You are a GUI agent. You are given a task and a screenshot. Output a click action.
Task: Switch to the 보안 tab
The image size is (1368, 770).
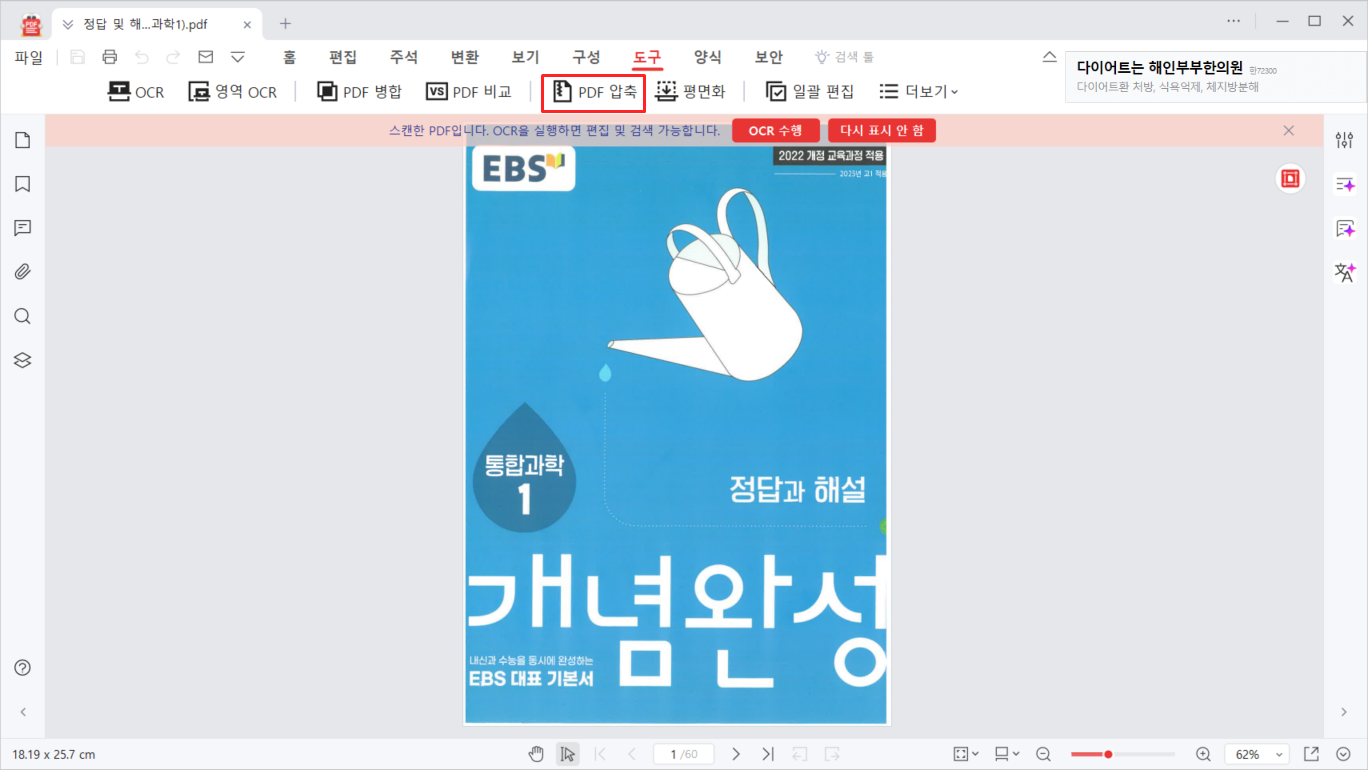point(769,57)
